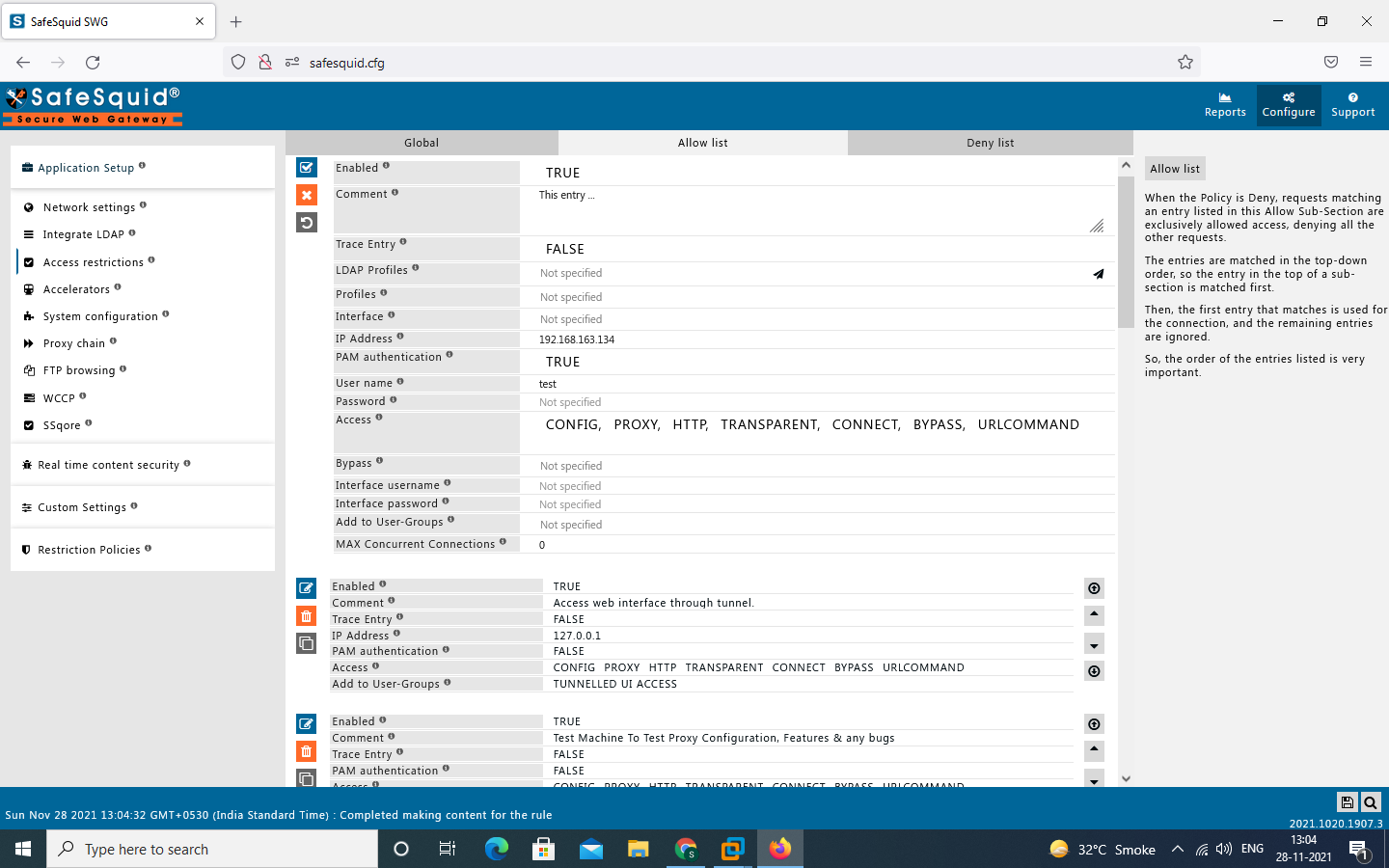
Task: Delete the 'Test Machine To Test Proxy' entry
Action: coord(306,751)
